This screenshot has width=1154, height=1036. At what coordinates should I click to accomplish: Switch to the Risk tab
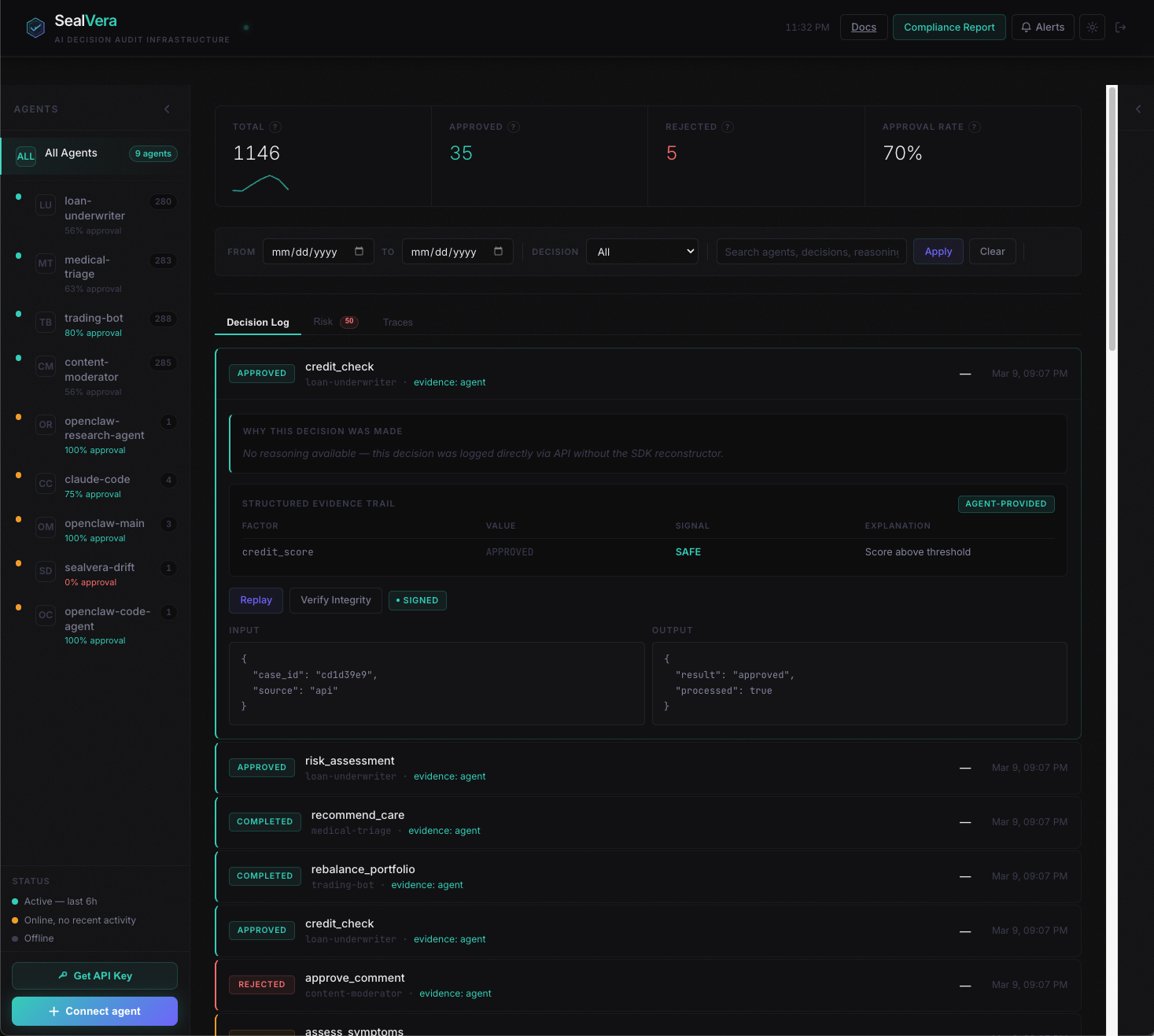(x=323, y=323)
